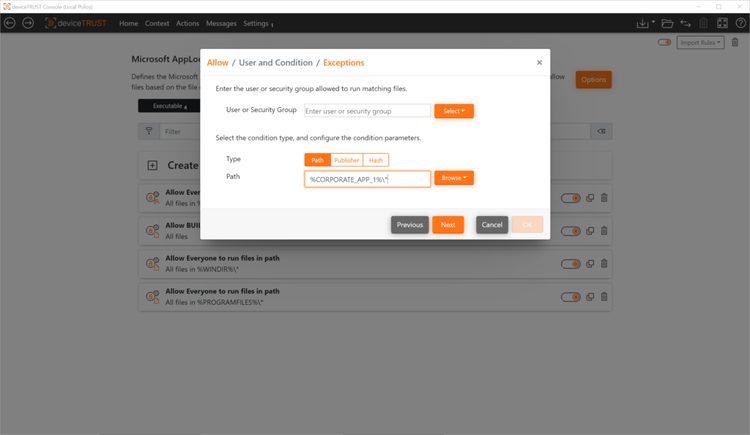
Task: Click the filter funnel icon
Action: point(149,131)
